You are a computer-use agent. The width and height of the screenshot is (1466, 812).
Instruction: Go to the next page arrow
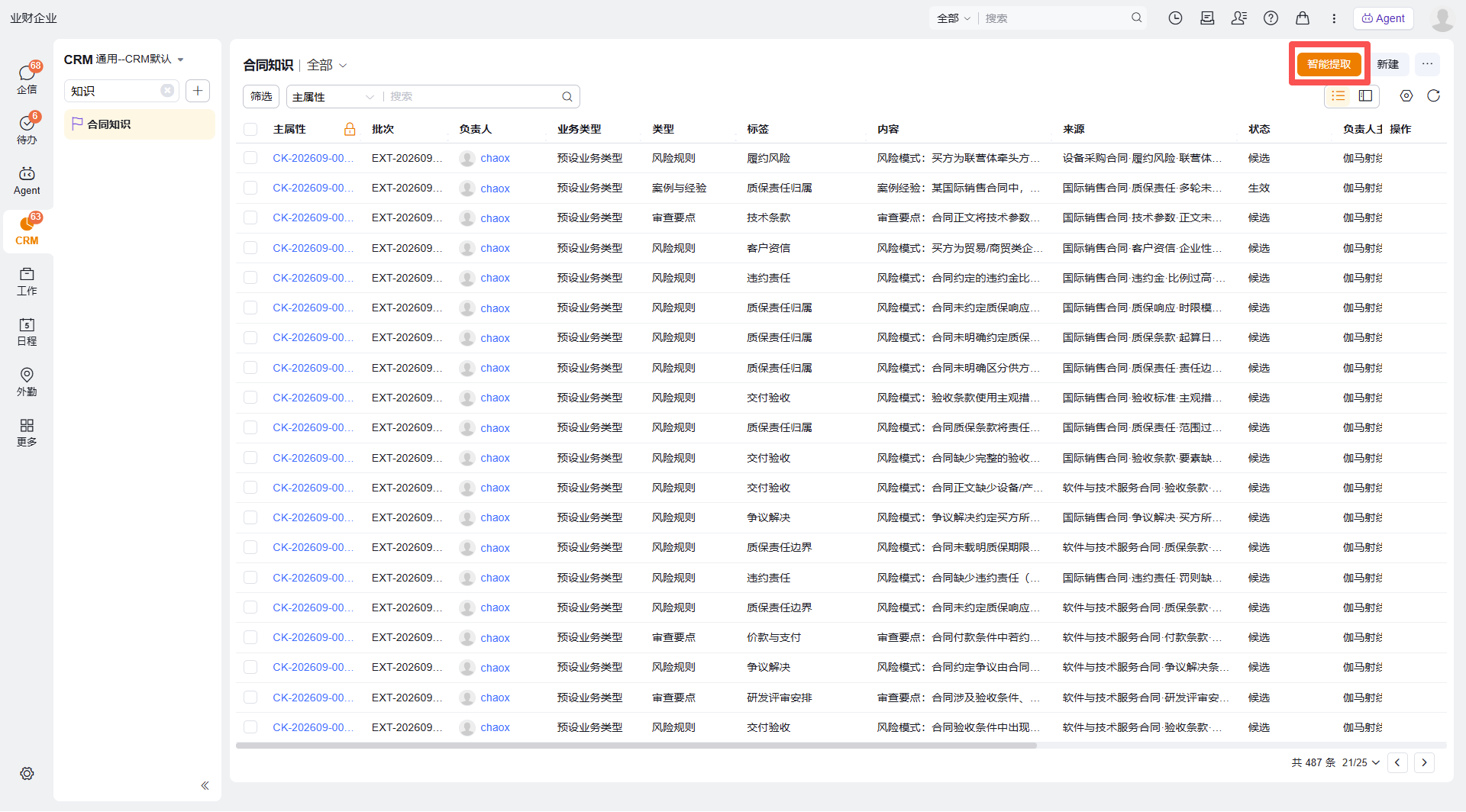(x=1424, y=762)
